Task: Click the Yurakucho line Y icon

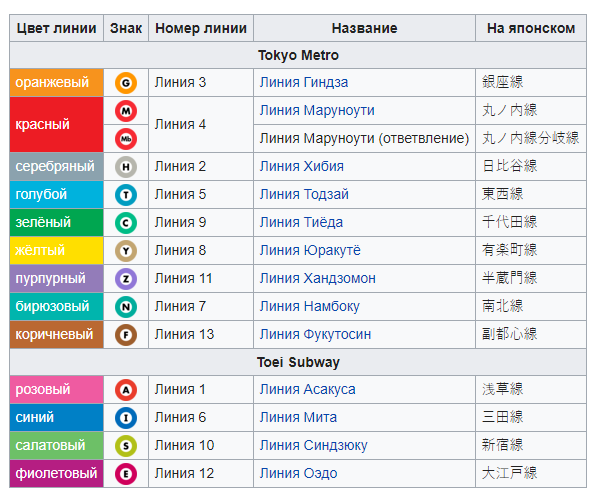Action: (x=126, y=251)
